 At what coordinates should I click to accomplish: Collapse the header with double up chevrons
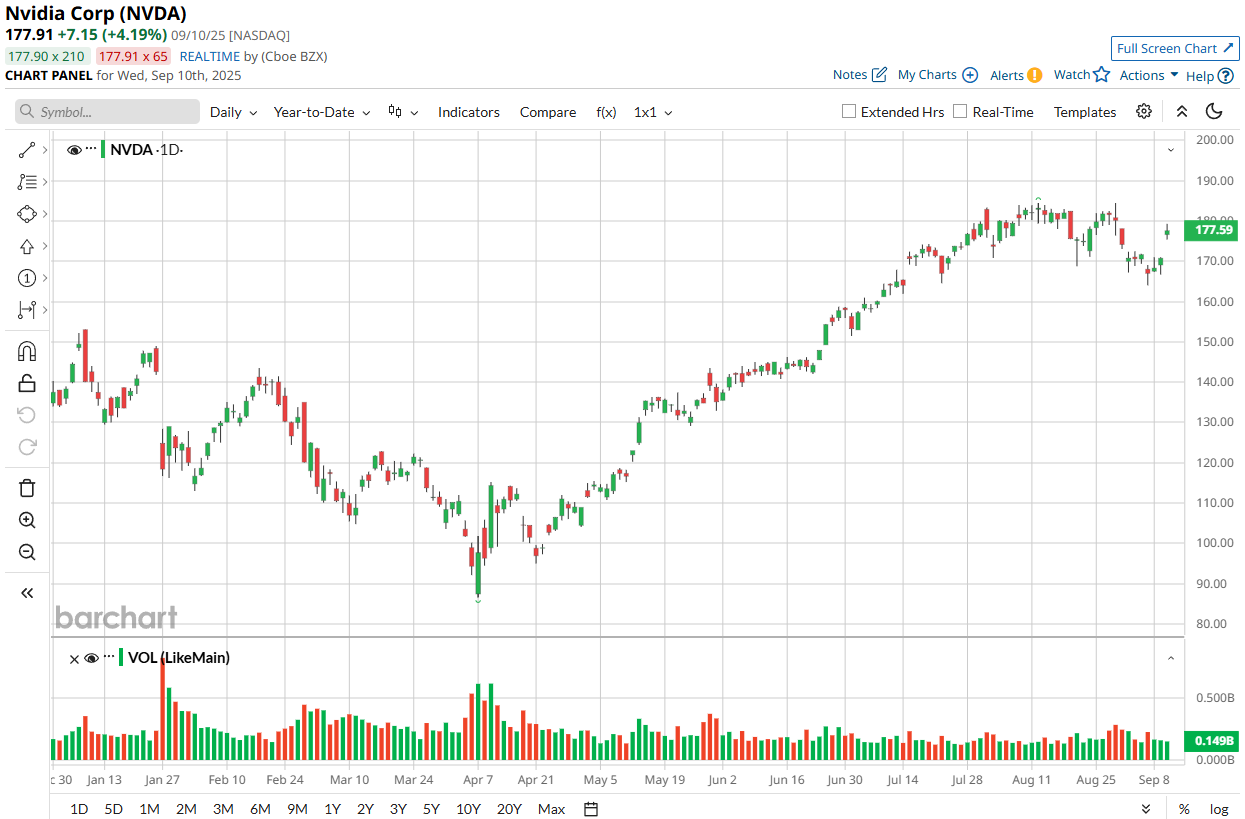(1182, 111)
